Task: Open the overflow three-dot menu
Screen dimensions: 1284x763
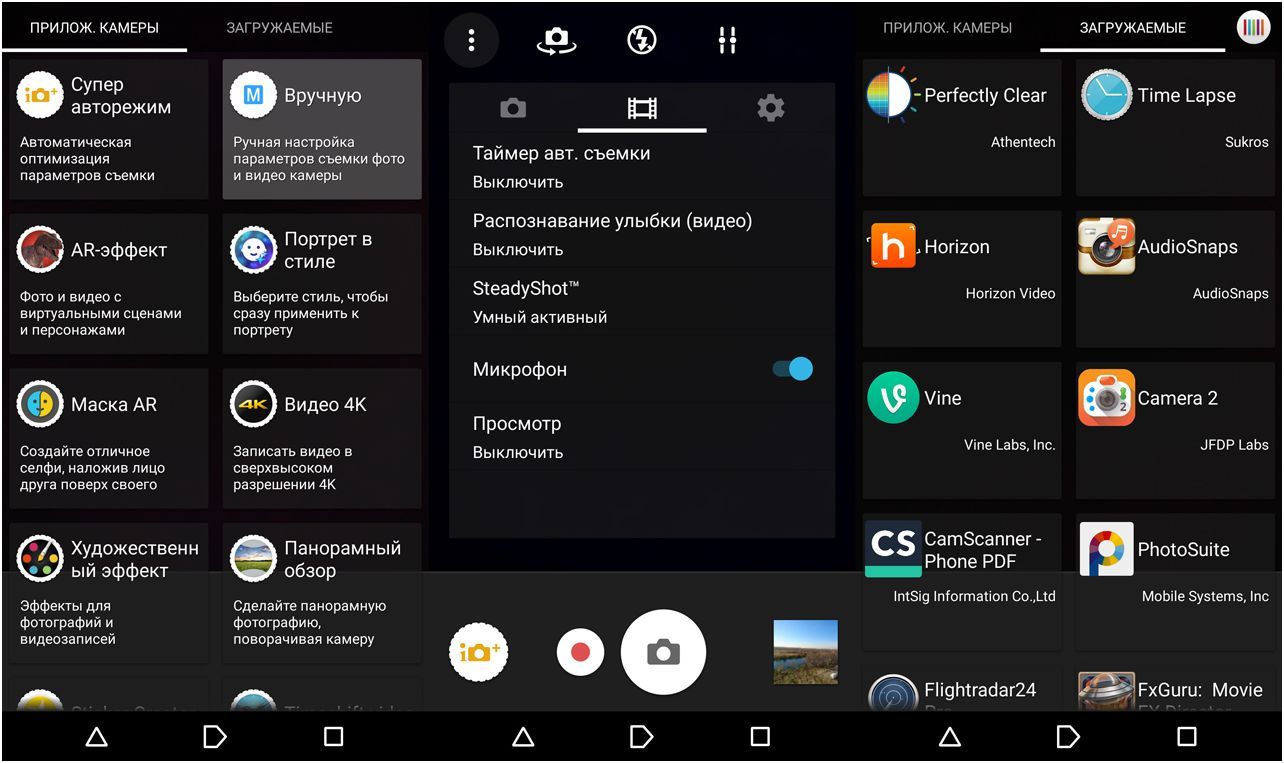Action: [x=471, y=39]
